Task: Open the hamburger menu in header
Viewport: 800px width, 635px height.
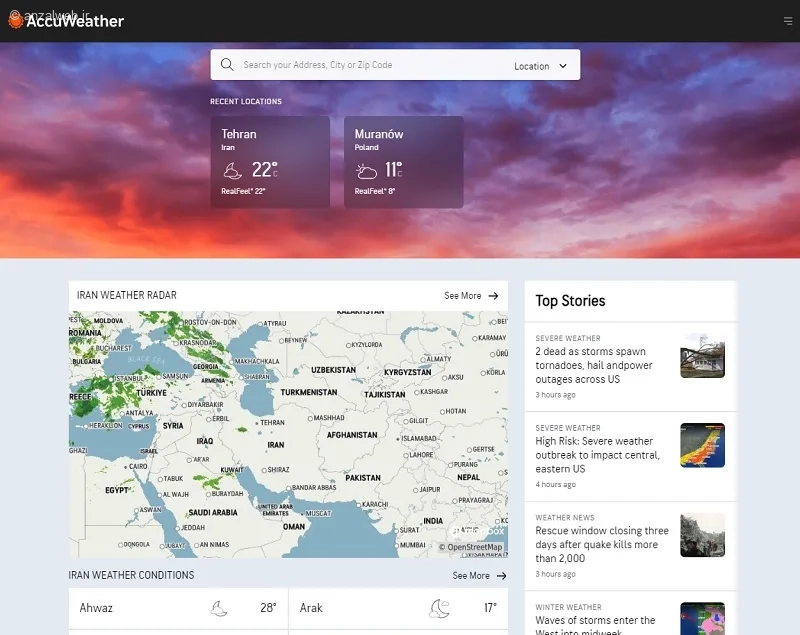Action: (x=788, y=21)
